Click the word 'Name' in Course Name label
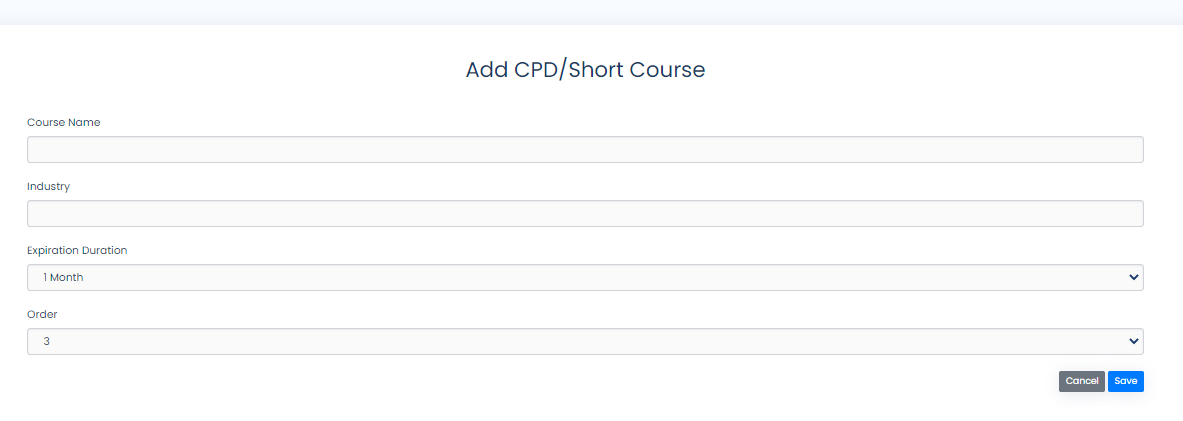The height and width of the screenshot is (421, 1183). pos(84,122)
